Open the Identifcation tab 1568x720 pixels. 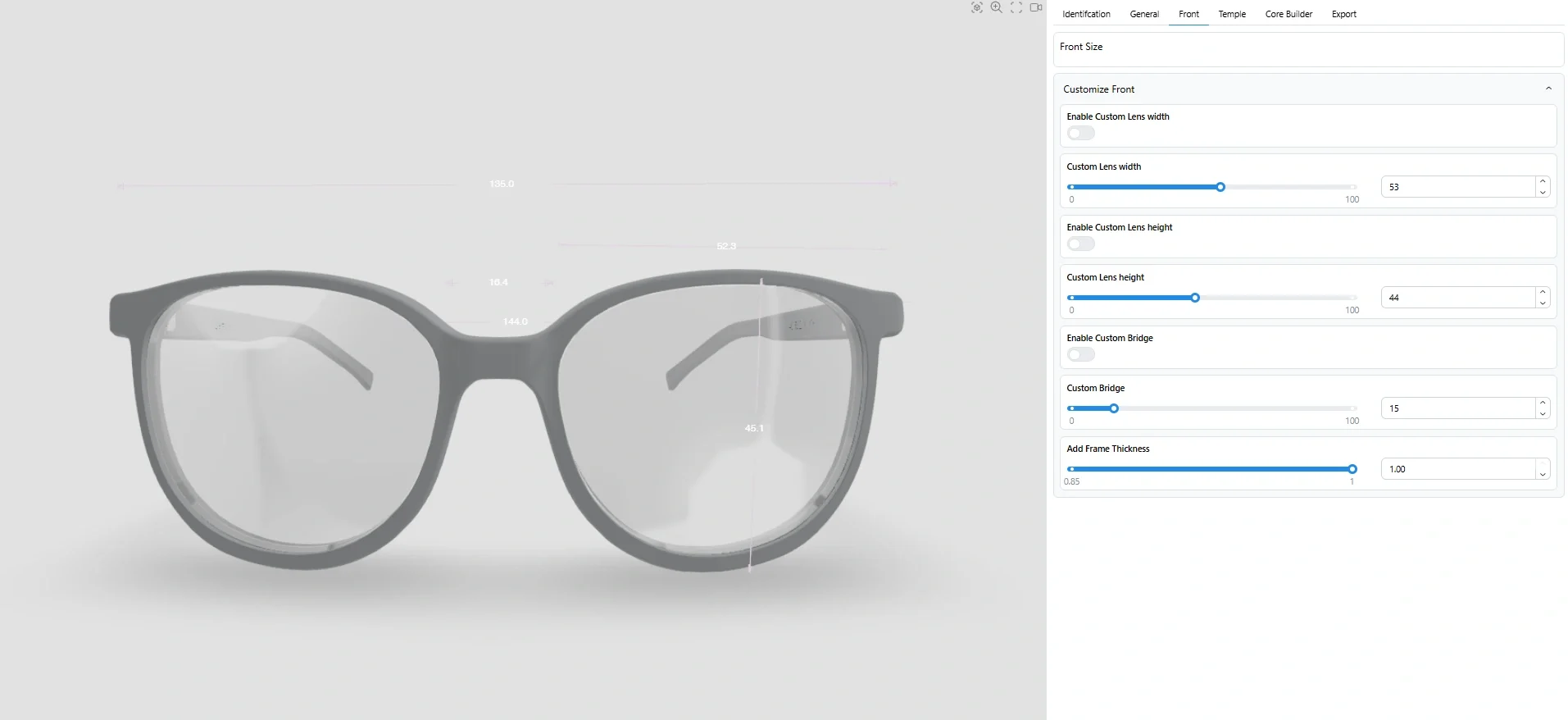[1086, 14]
